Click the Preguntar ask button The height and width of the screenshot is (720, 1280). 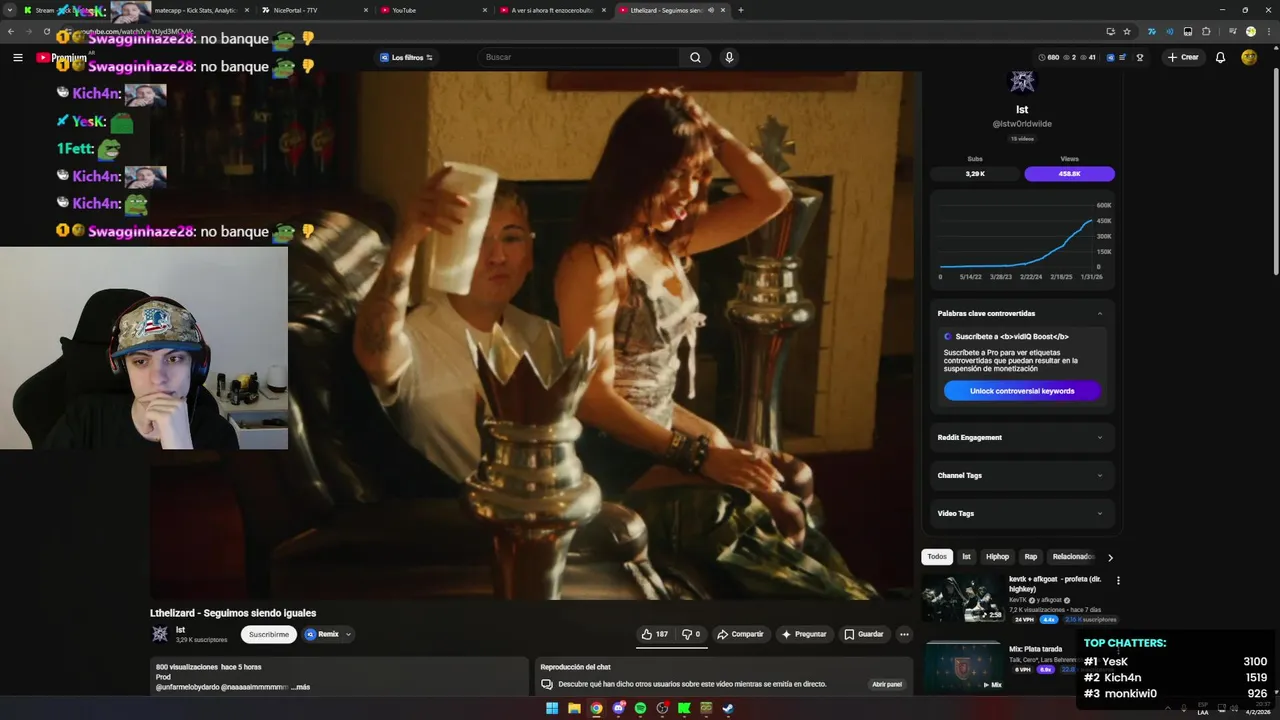pos(804,634)
